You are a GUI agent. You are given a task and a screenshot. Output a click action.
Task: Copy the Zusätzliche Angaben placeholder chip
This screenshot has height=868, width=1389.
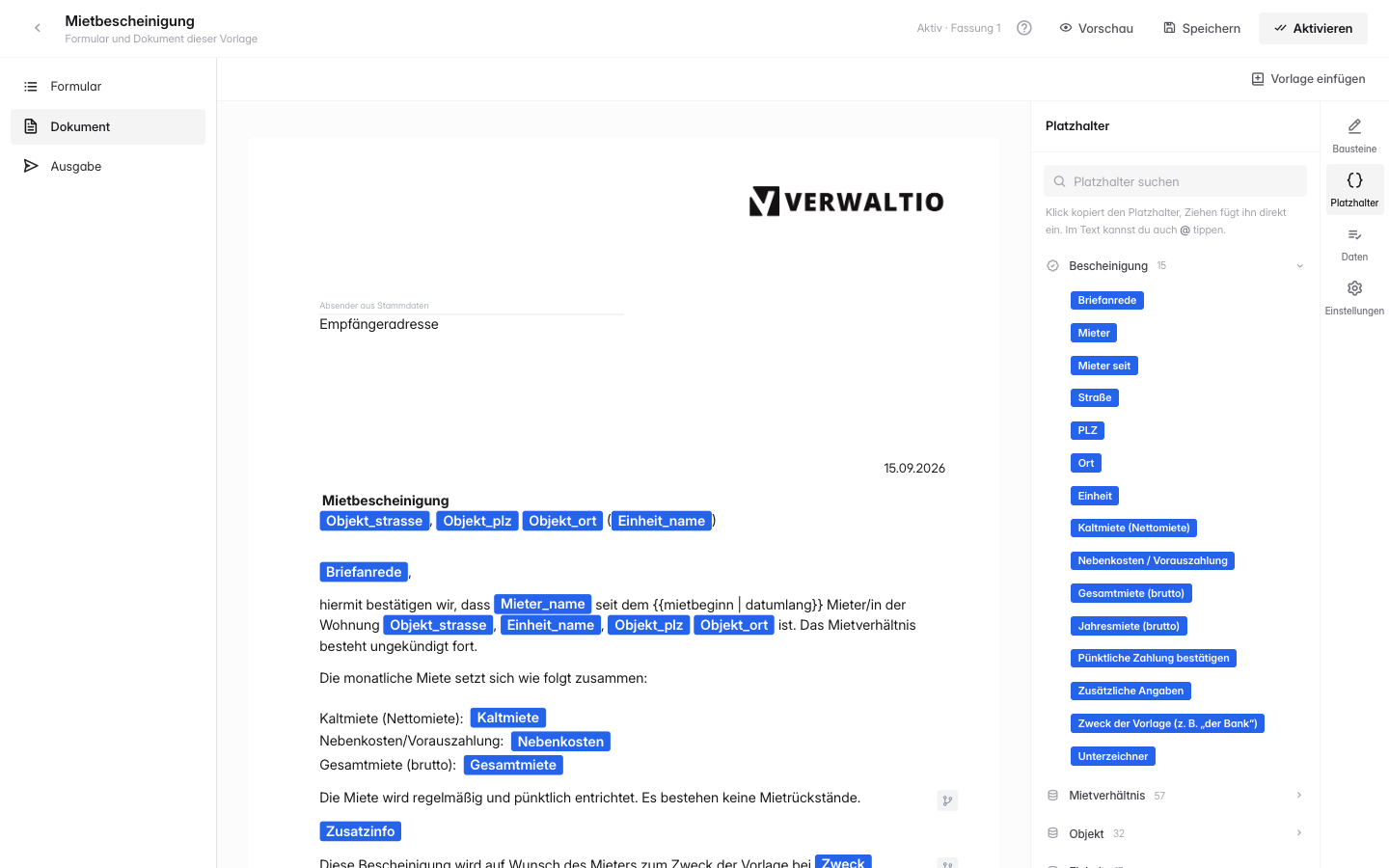pos(1130,692)
